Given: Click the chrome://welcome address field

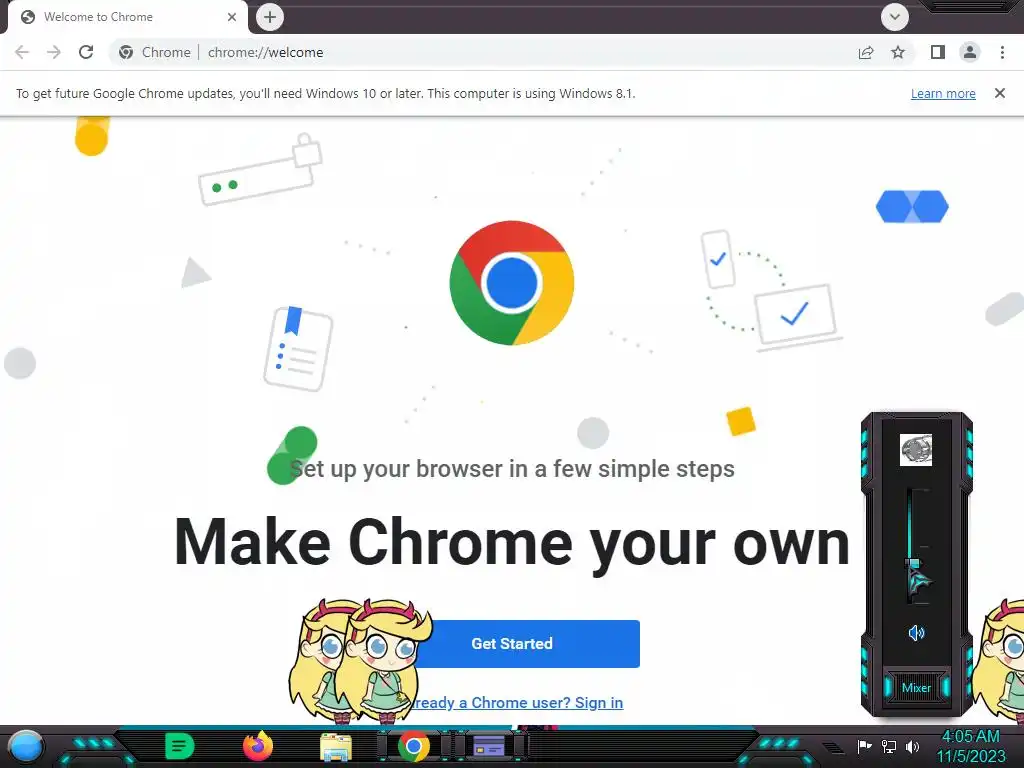Looking at the screenshot, I should coord(483,52).
